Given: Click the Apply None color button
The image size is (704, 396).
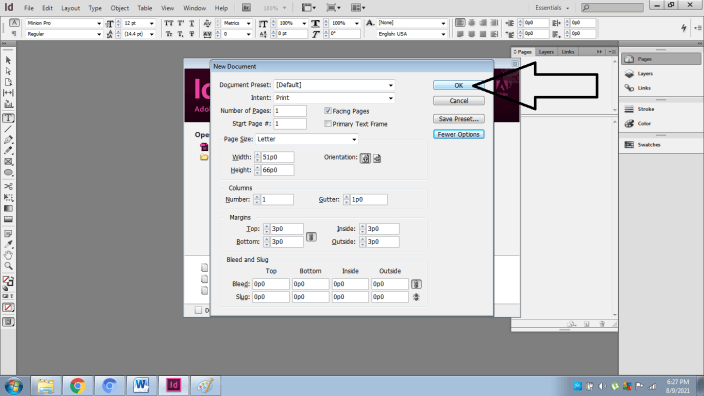Looking at the screenshot, I should 8,308.
